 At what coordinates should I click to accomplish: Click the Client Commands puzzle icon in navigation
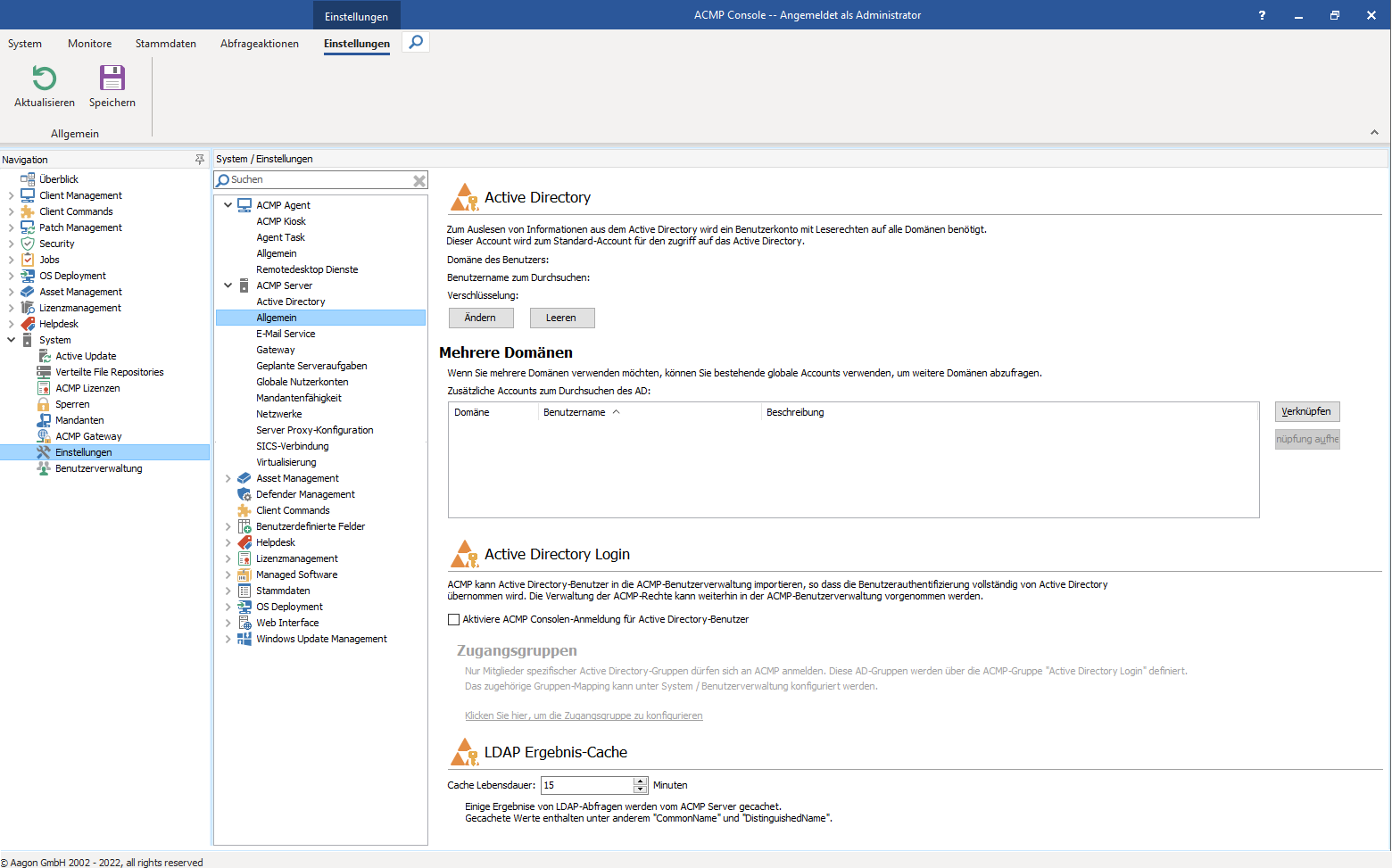tap(28, 211)
